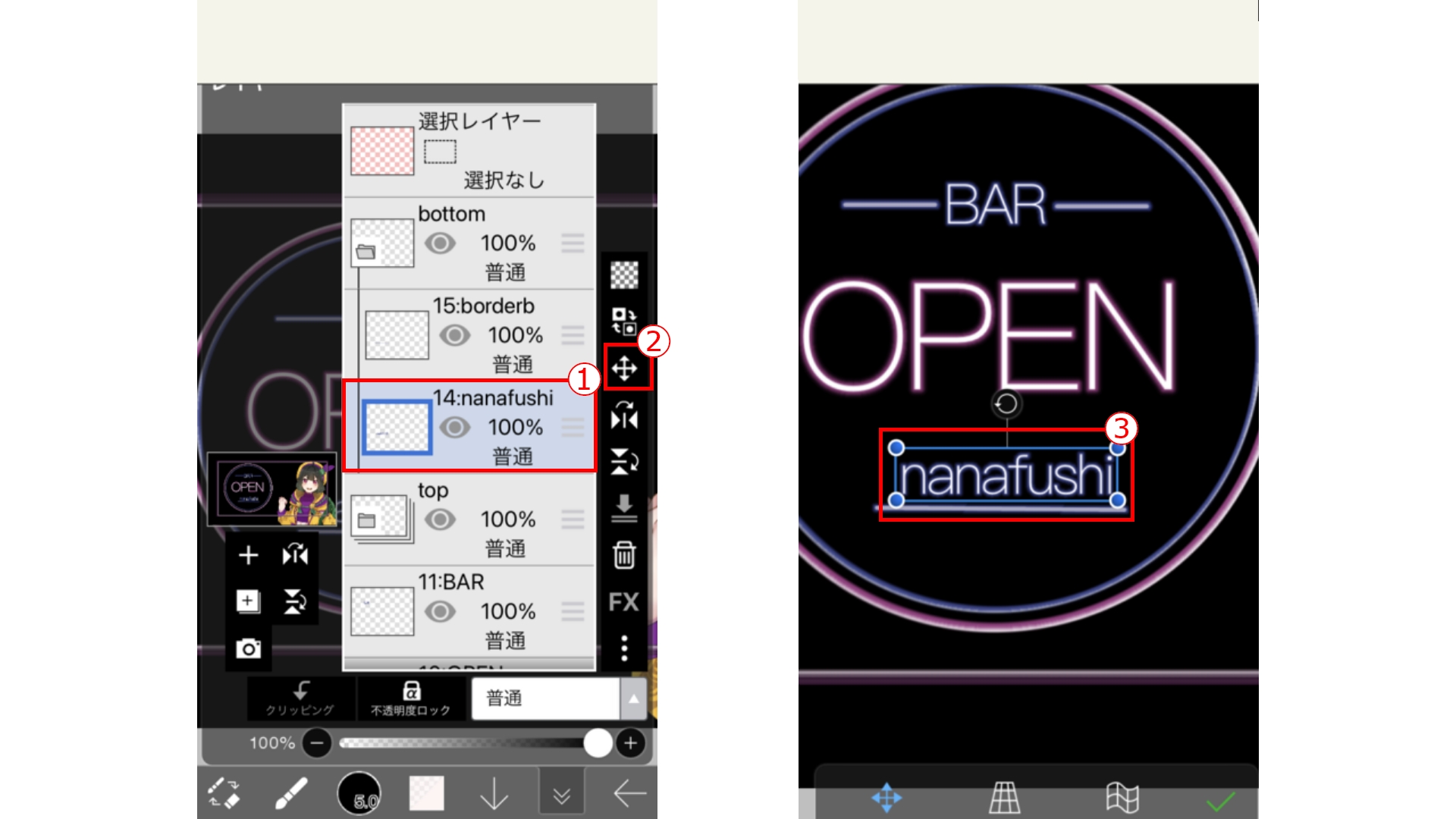Open the camera to import a photo
The height and width of the screenshot is (819, 1456).
(248, 648)
